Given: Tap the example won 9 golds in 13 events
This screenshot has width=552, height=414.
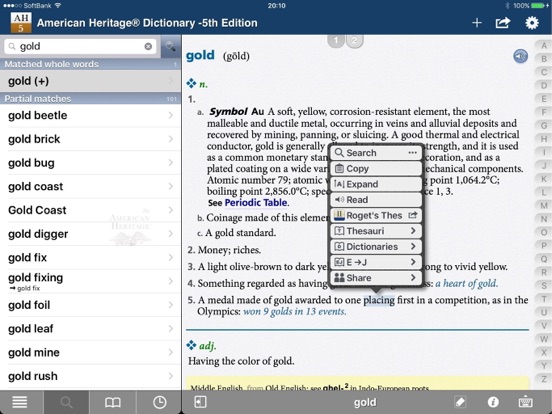Looking at the screenshot, I should [x=295, y=312].
